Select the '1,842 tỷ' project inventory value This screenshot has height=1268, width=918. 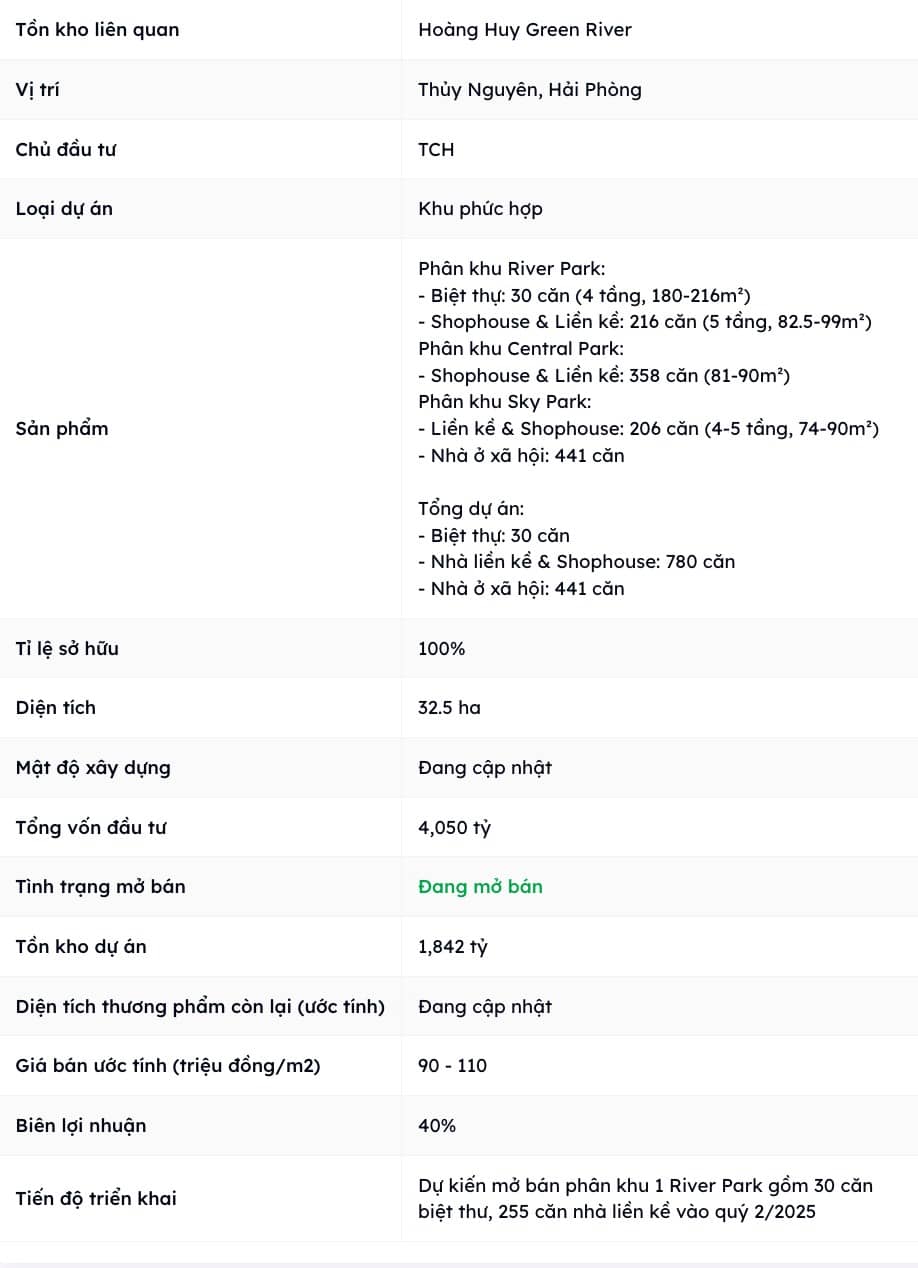pos(453,947)
